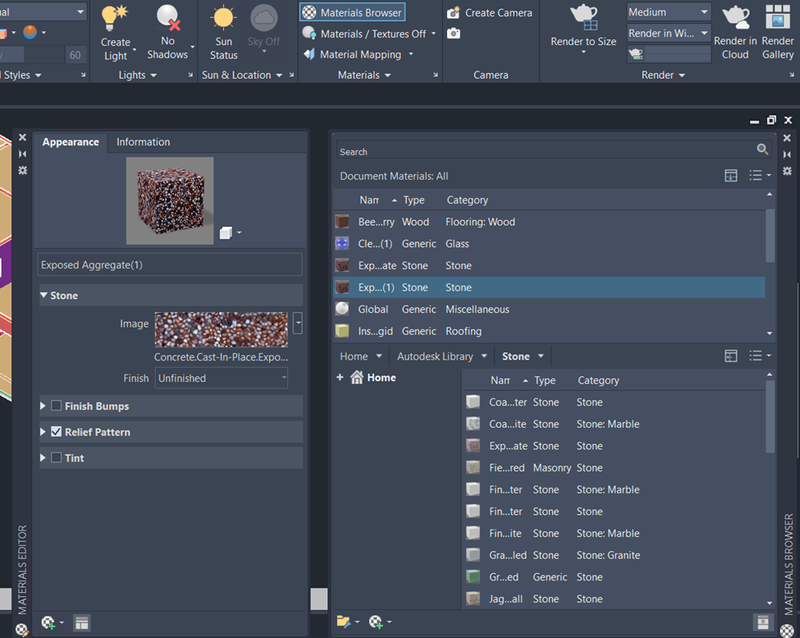Select the Home tree item
The height and width of the screenshot is (638, 800).
(373, 377)
